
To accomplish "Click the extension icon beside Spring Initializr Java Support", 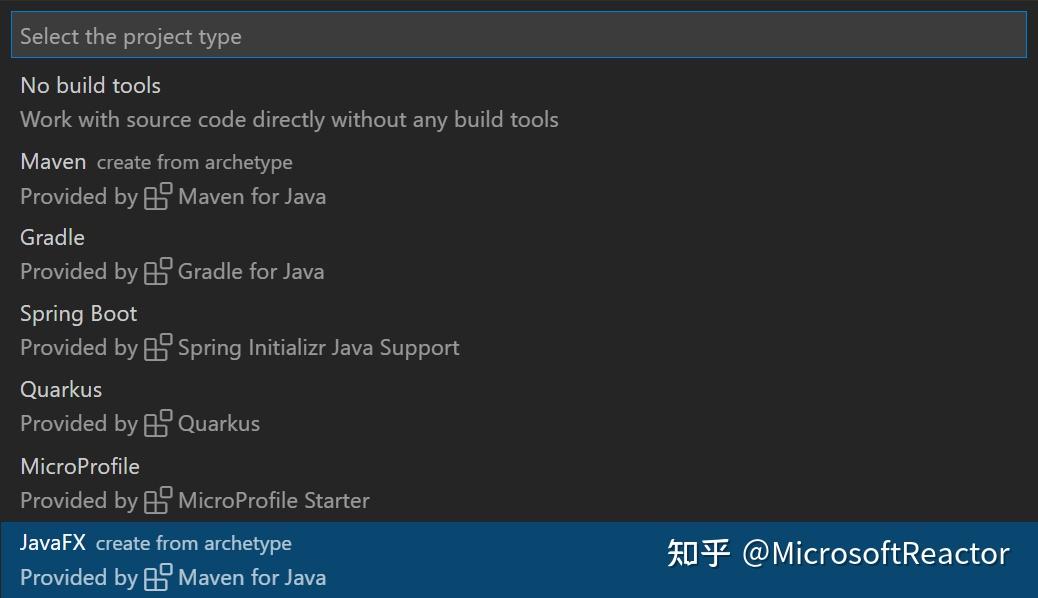I will [158, 347].
